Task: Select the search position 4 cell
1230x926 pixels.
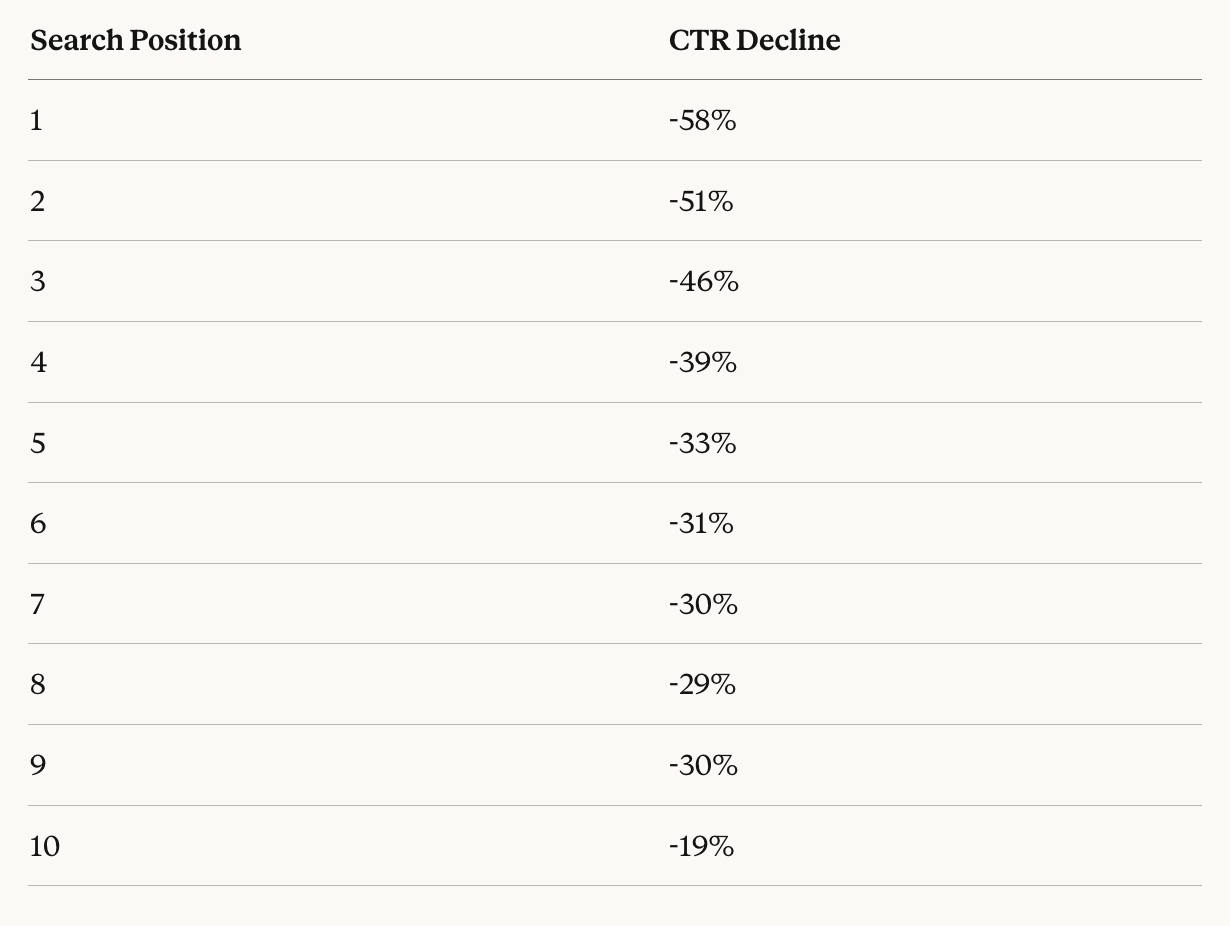Action: pos(38,363)
